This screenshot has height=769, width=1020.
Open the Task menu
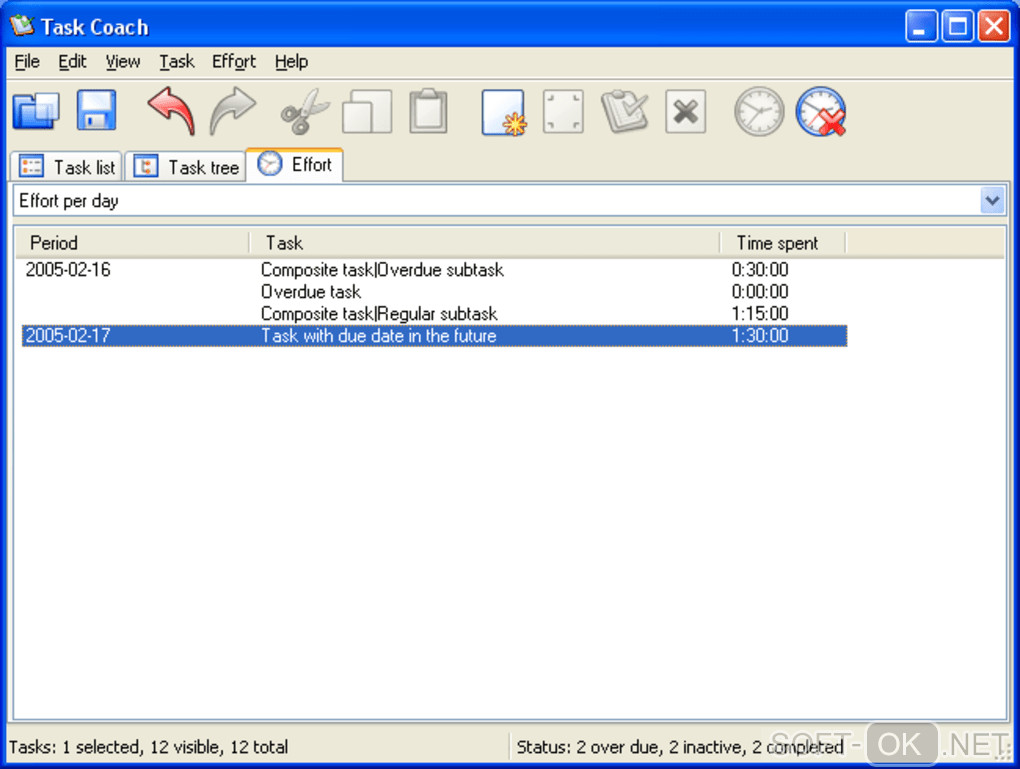(177, 62)
